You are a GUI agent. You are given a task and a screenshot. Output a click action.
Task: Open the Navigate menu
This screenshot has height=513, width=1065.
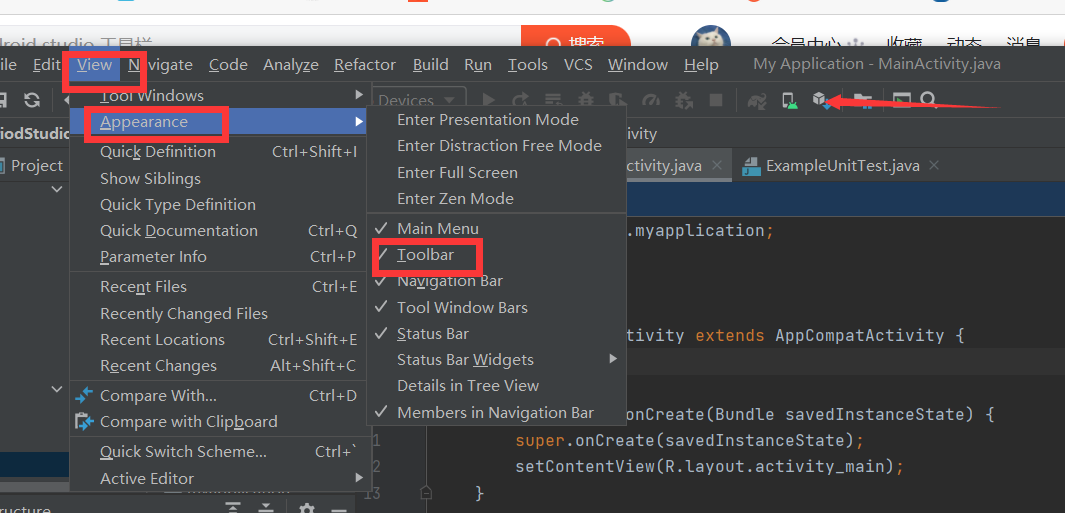tap(160, 65)
